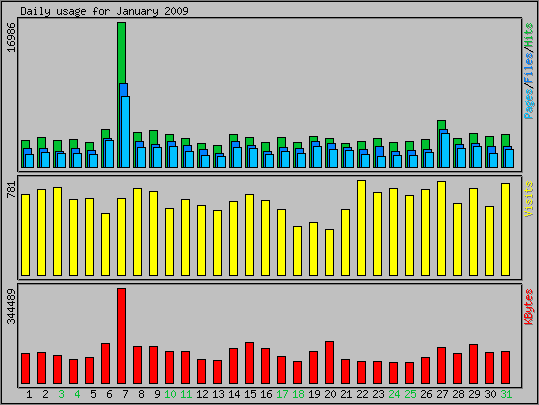Select day 21 label on the axis
The image size is (539, 405).
point(346,394)
